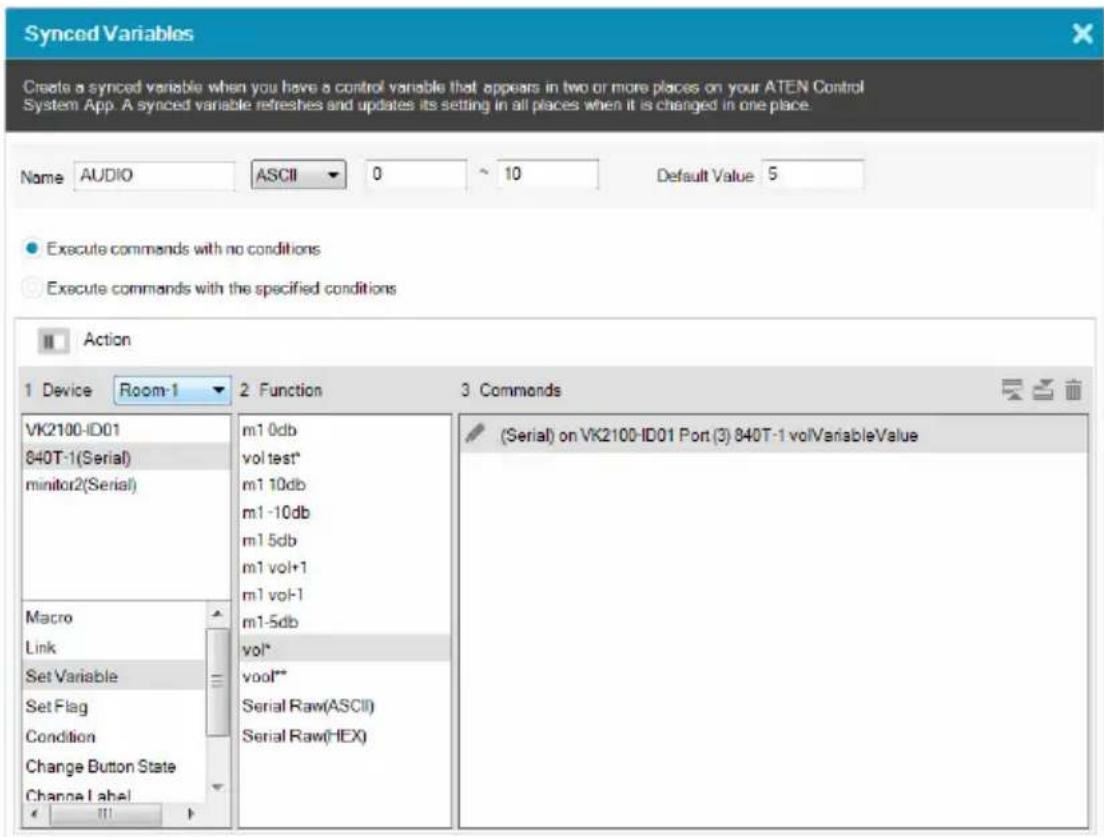Select Condition in the action list
The width and height of the screenshot is (1104, 837).
click(114, 736)
